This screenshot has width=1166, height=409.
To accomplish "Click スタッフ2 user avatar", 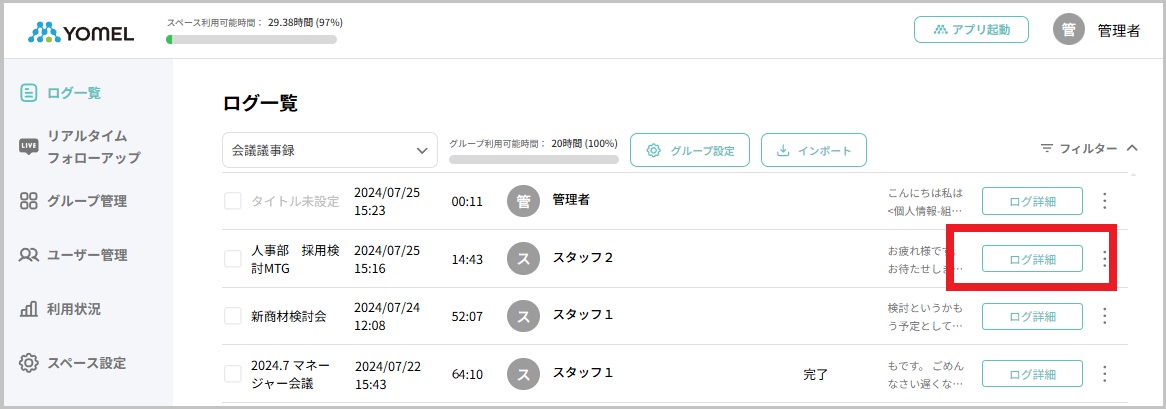I will click(523, 259).
